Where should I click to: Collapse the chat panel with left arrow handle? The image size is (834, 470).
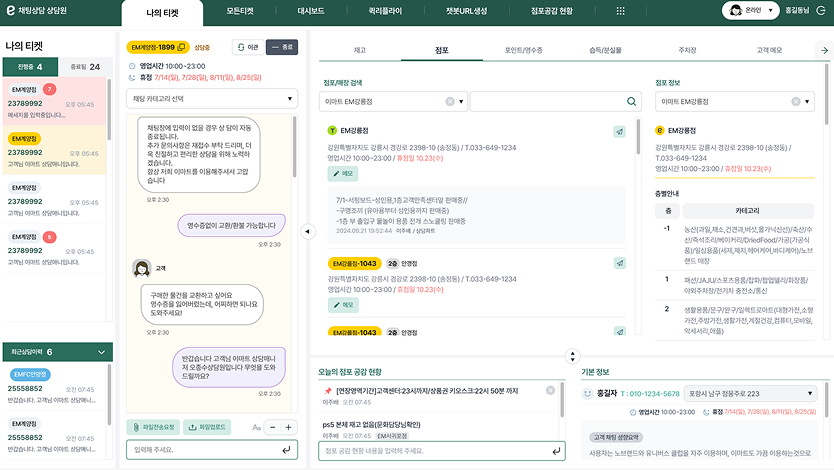click(x=306, y=232)
